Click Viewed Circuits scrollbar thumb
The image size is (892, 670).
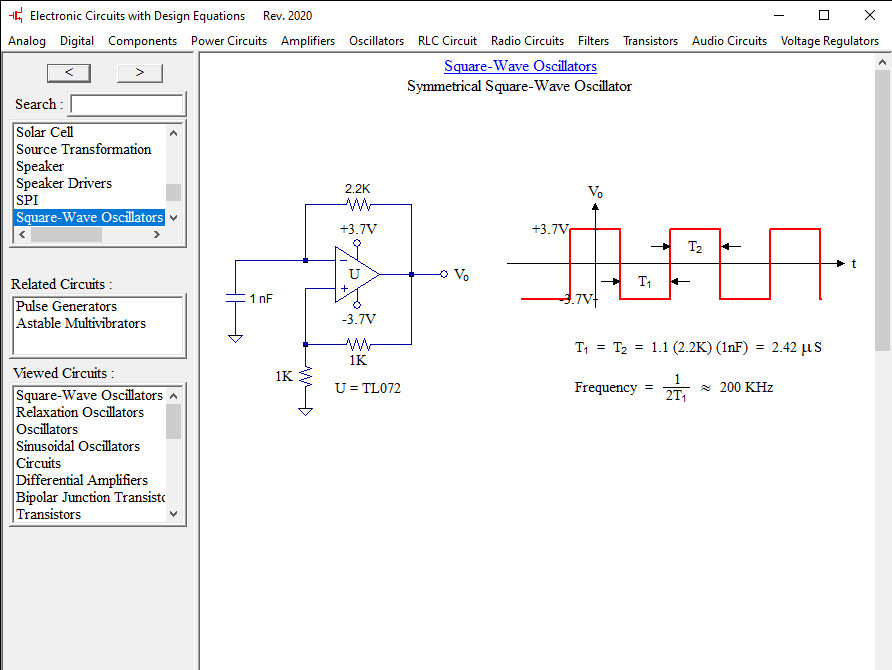point(174,421)
